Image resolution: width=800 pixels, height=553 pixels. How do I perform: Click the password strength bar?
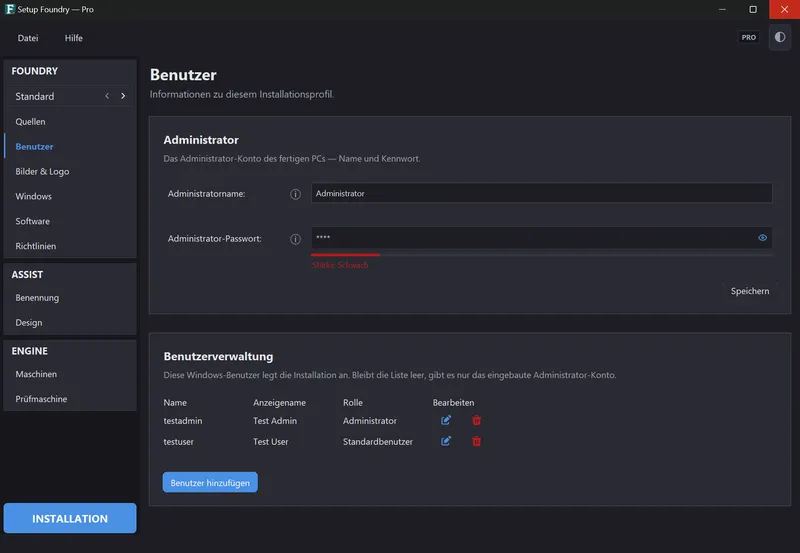tap(541, 254)
